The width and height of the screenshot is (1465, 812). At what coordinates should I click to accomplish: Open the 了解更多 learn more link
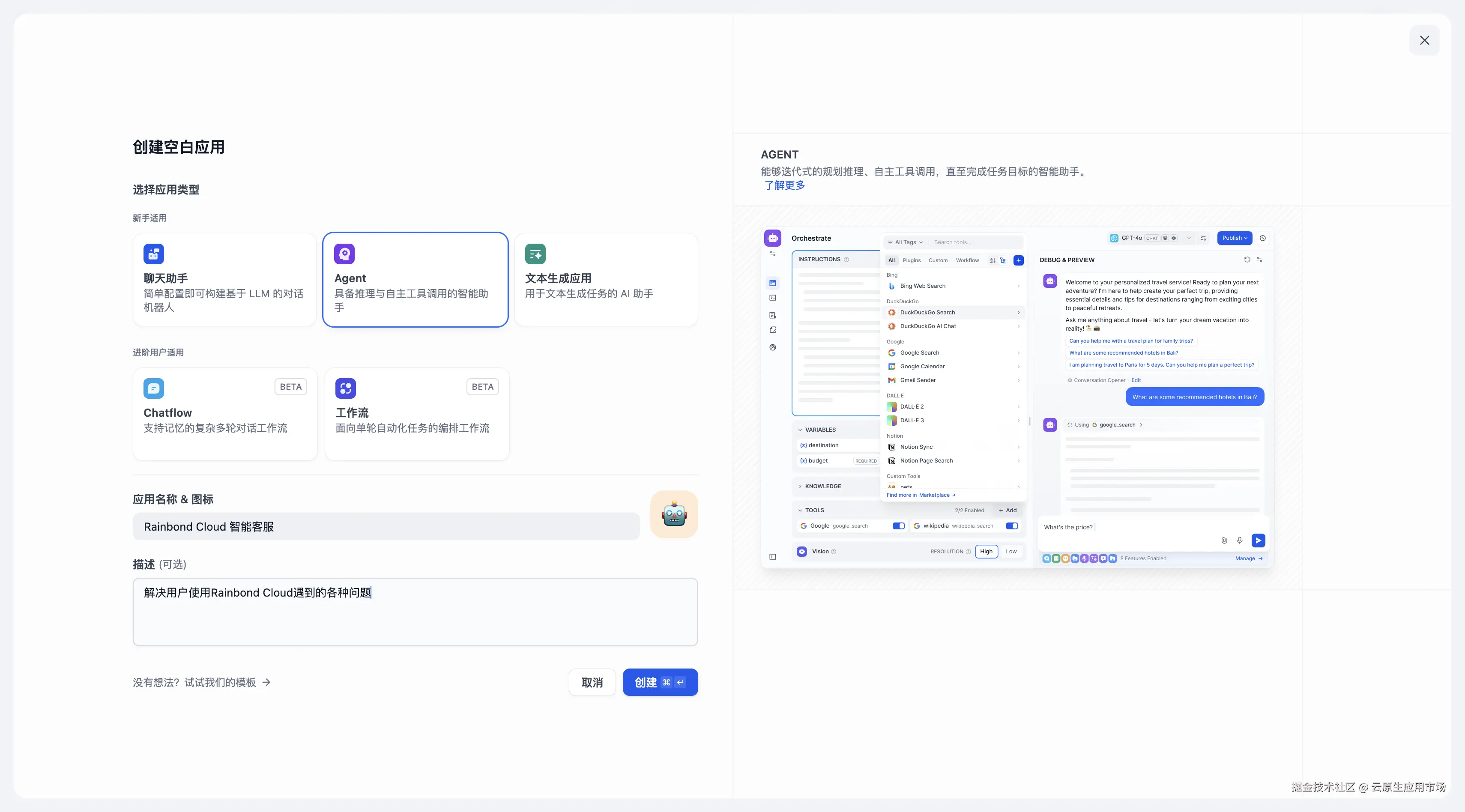pyautogui.click(x=785, y=185)
